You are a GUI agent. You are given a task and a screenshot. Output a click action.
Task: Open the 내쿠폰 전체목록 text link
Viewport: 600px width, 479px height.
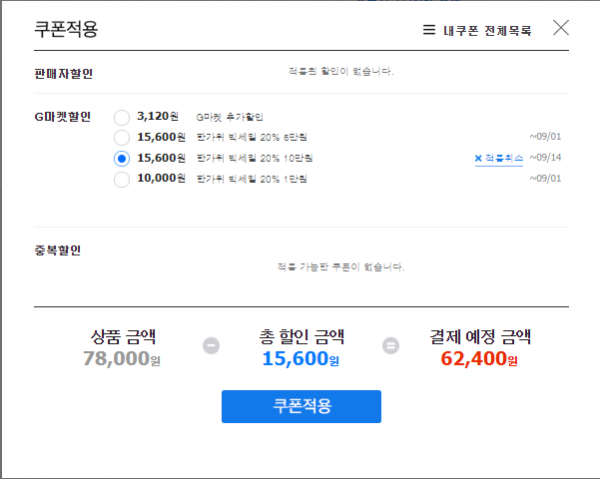pos(487,30)
